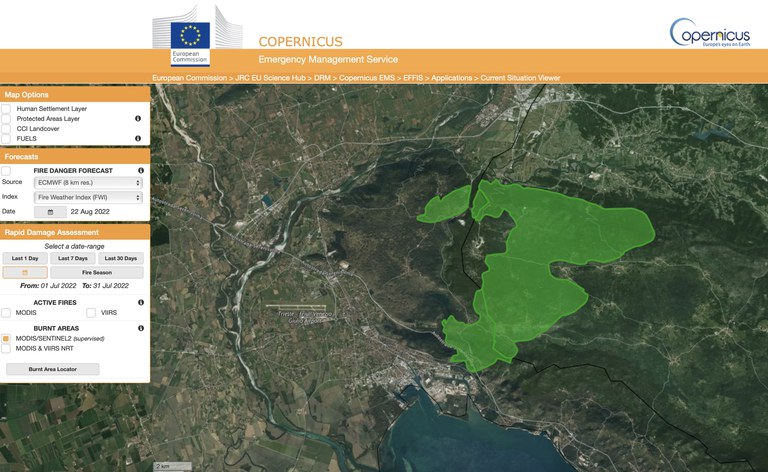Uncheck MODIS/SENTINEL2 burnt areas
768x472 pixels.
tap(7, 339)
